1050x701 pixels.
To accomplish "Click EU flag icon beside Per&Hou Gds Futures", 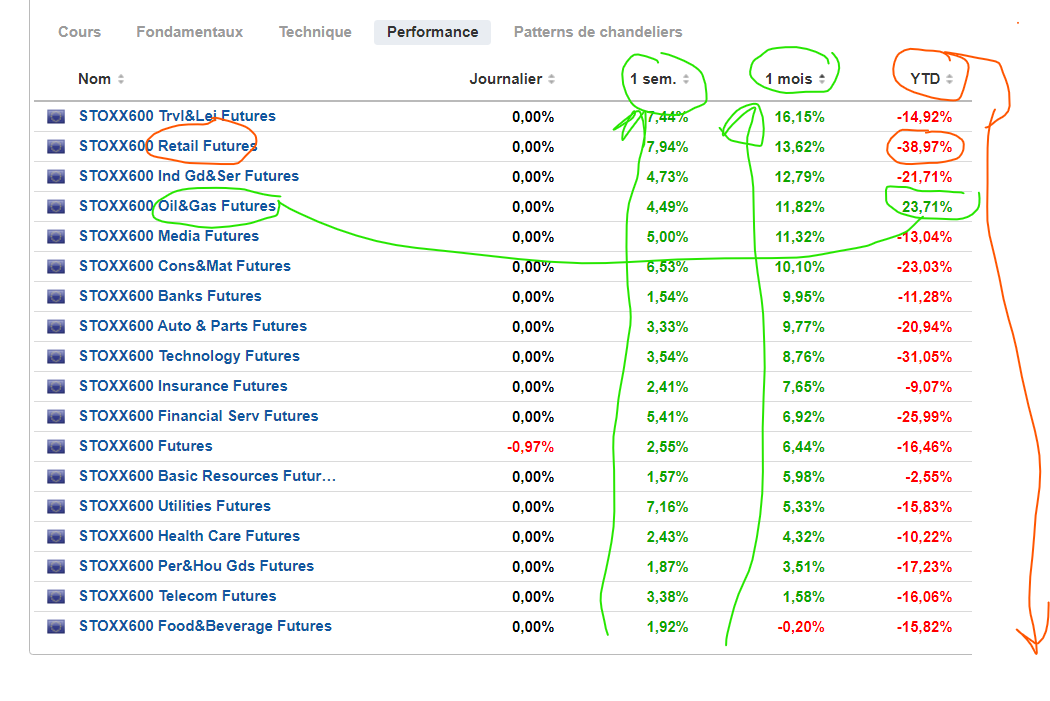I will pos(56,566).
